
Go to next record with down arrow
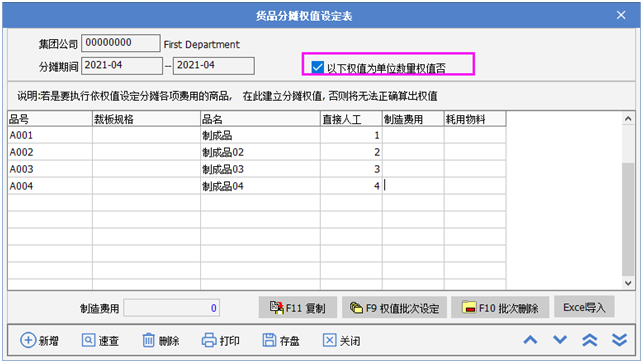click(x=560, y=340)
